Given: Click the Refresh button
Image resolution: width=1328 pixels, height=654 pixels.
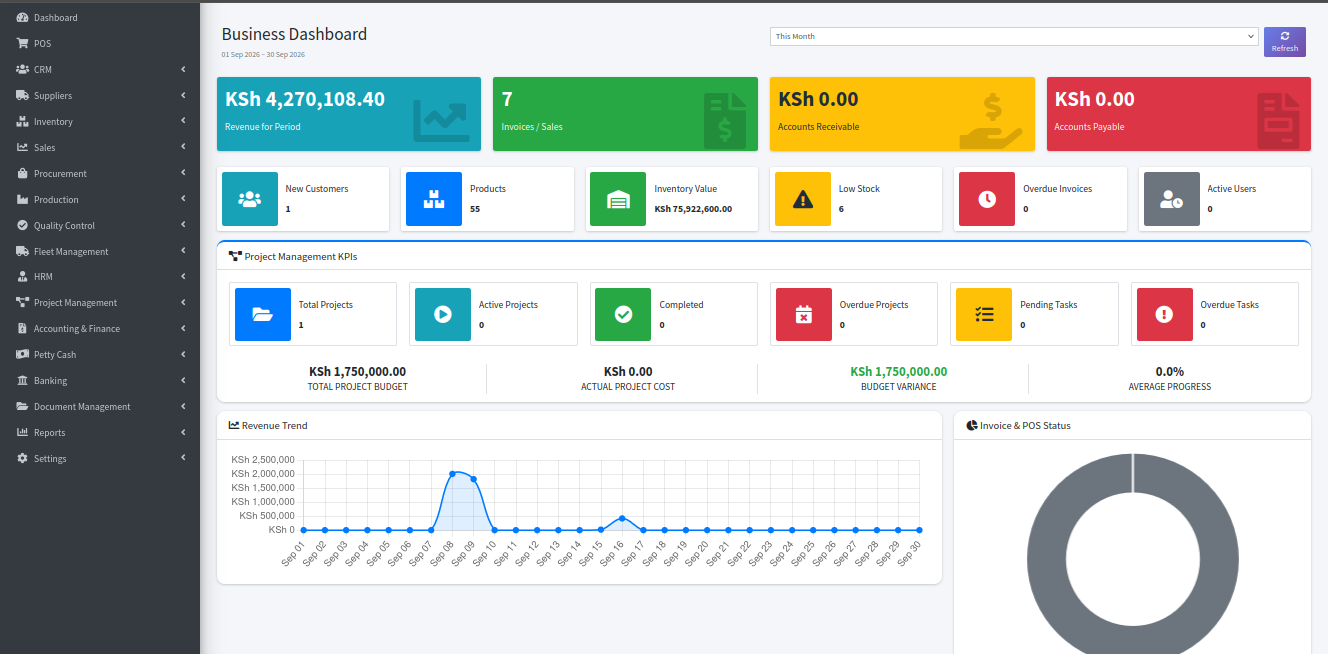Looking at the screenshot, I should point(1285,42).
